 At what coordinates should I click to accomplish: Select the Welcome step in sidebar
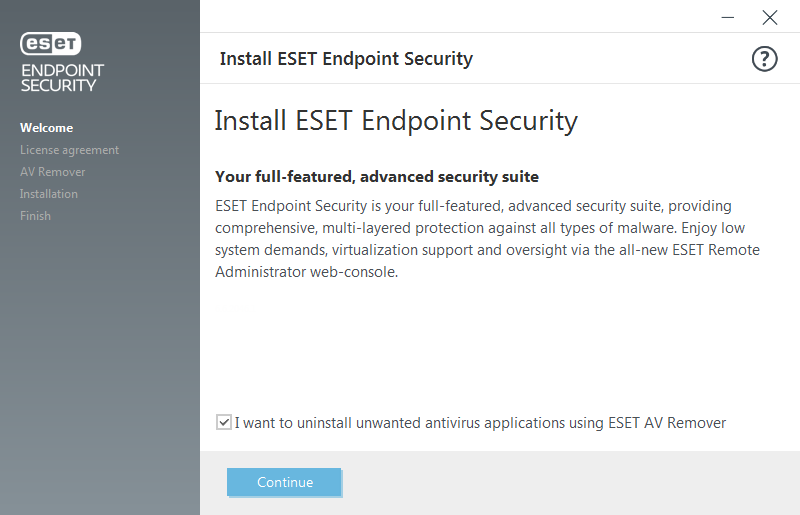pyautogui.click(x=46, y=128)
